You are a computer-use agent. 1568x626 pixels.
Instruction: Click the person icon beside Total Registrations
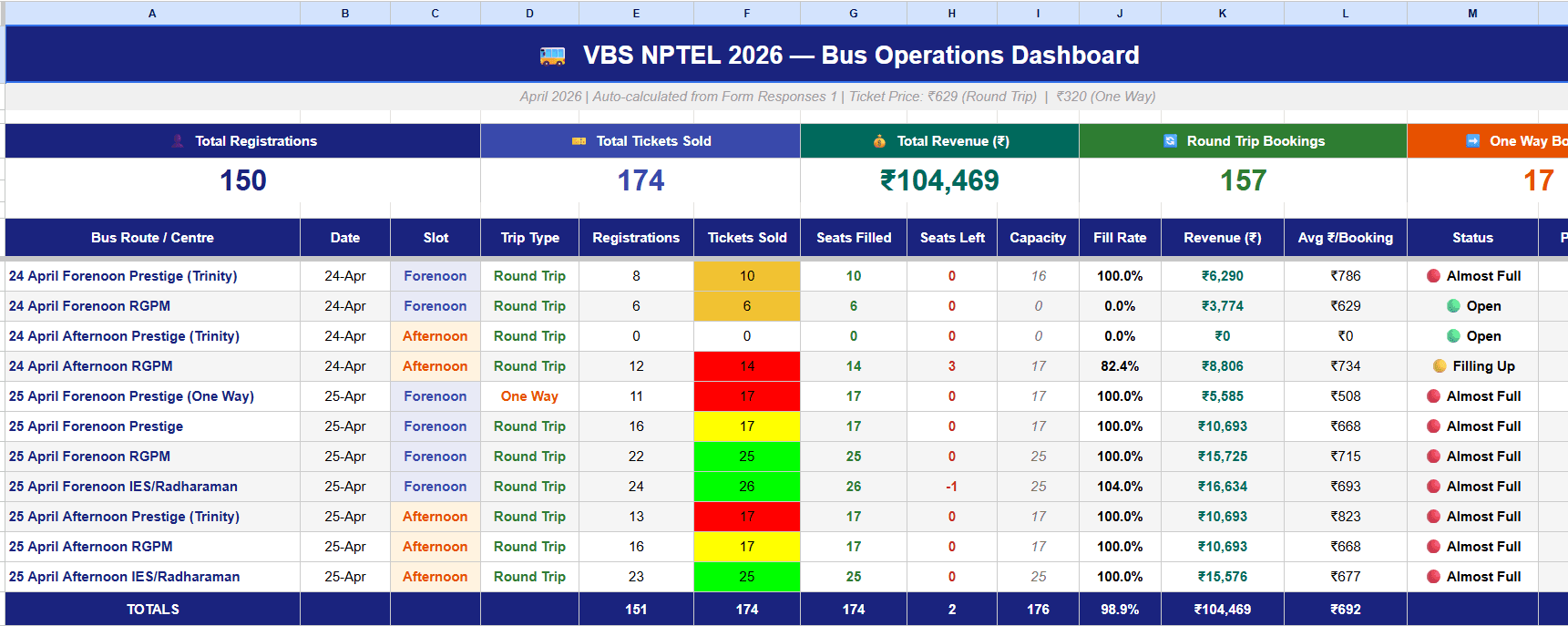coord(178,141)
